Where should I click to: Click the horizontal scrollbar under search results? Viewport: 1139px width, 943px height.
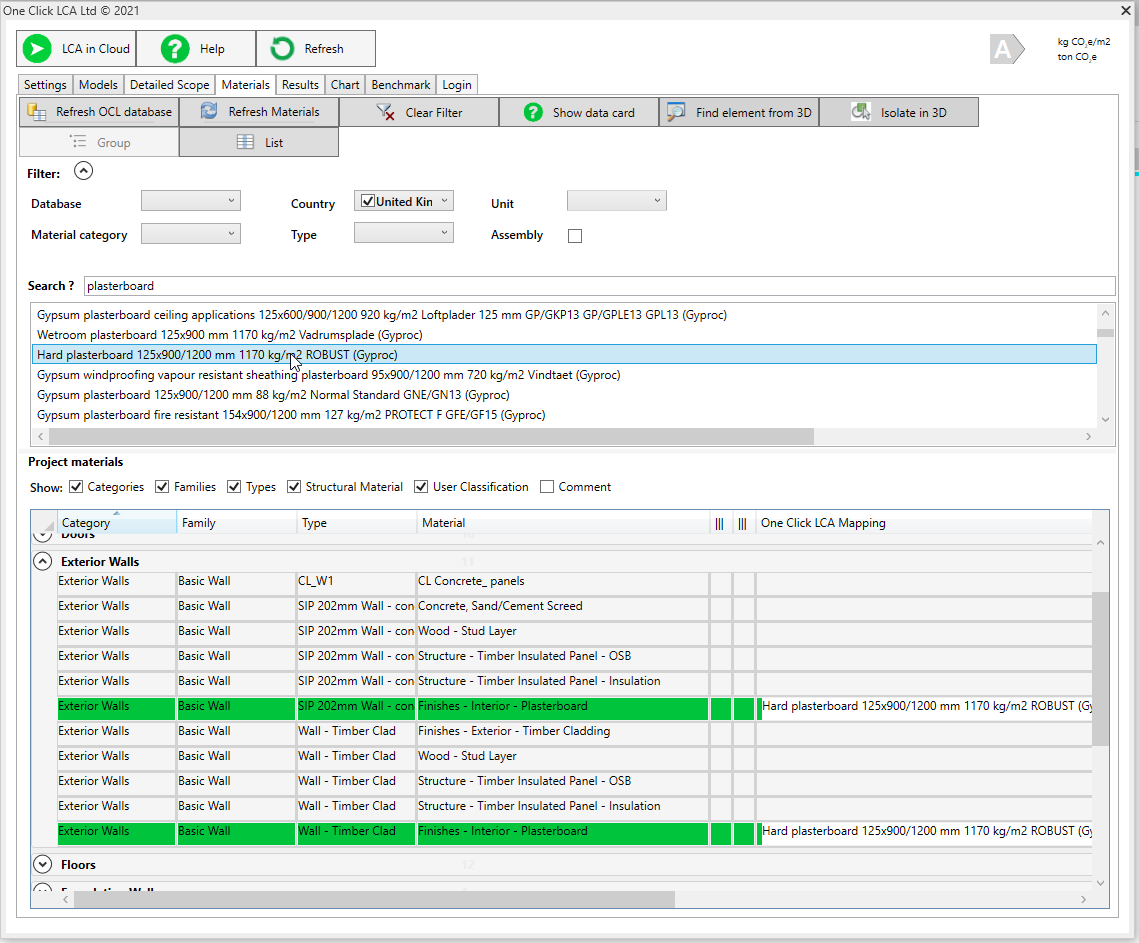[431, 437]
